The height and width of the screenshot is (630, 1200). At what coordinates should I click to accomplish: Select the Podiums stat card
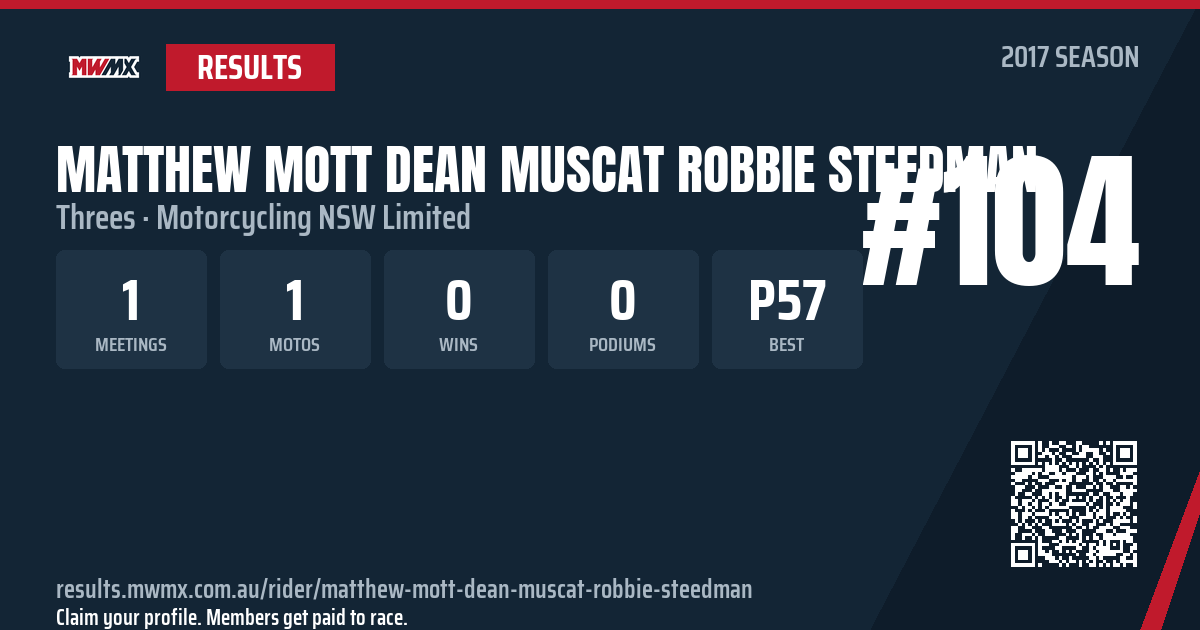[623, 309]
